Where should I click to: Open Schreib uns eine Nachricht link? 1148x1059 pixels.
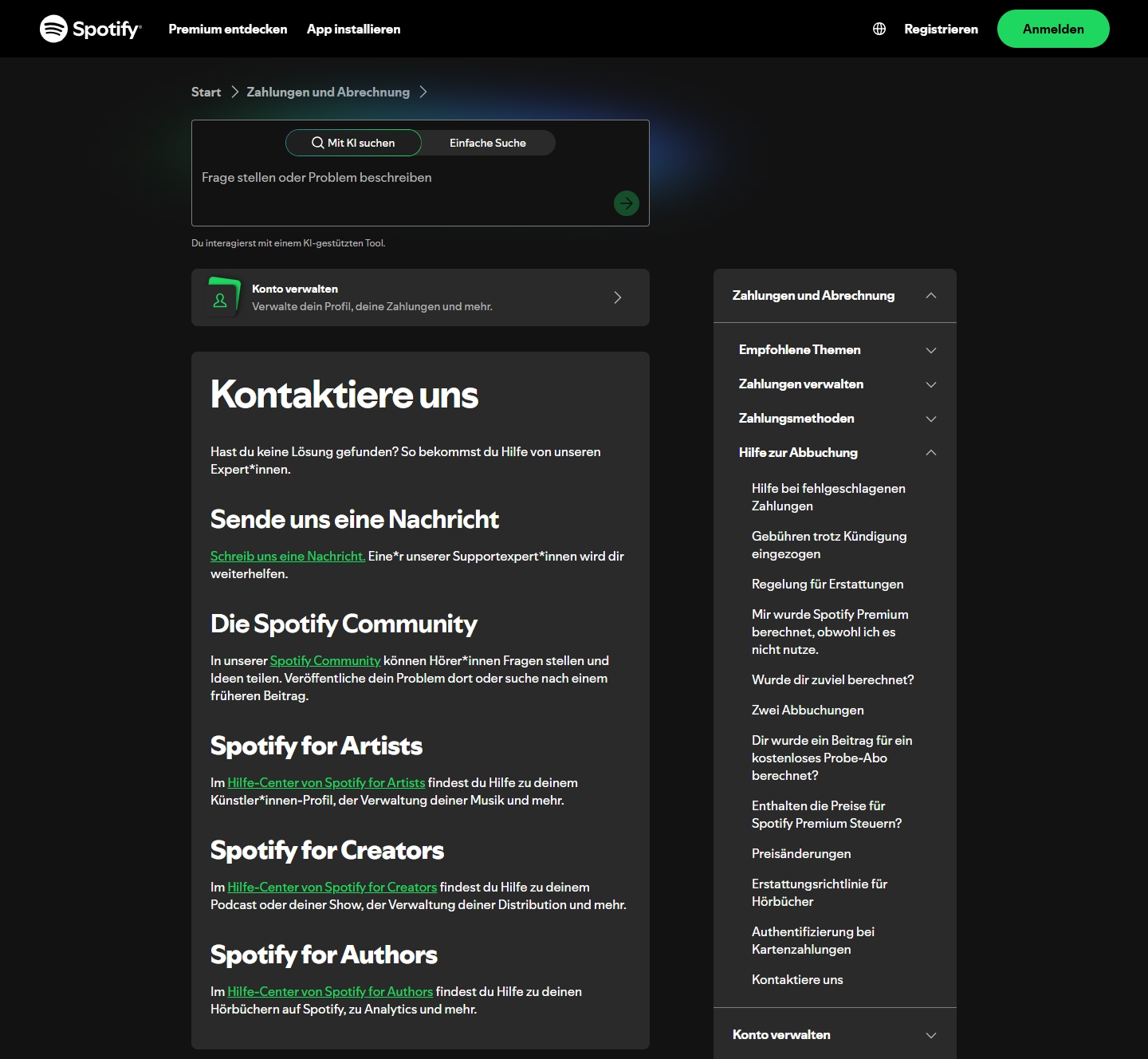pyautogui.click(x=288, y=556)
